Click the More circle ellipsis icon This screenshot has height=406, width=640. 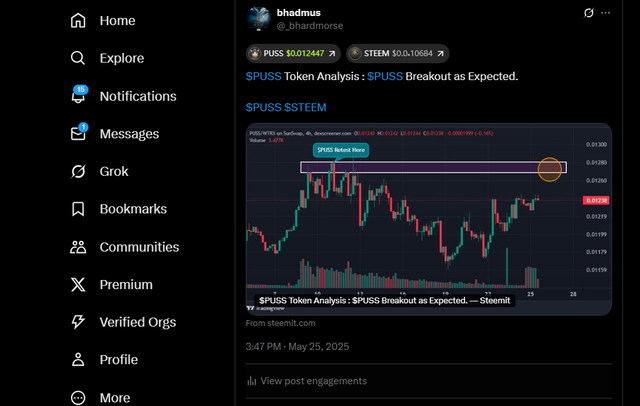coord(78,397)
